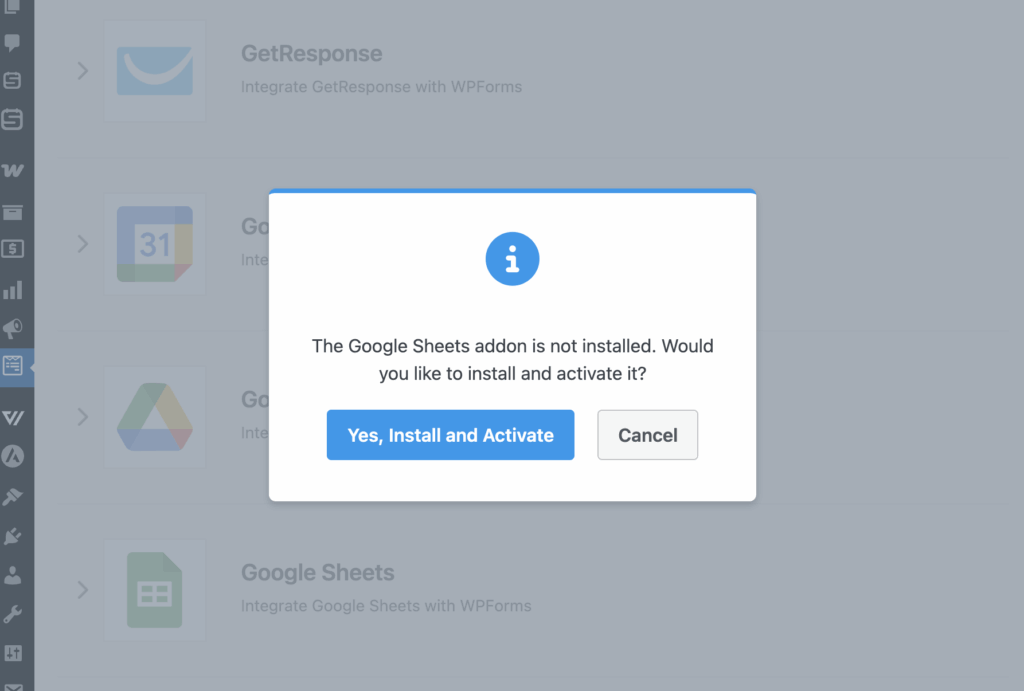Open the megaphone Marketing sidebar icon

(x=13, y=329)
